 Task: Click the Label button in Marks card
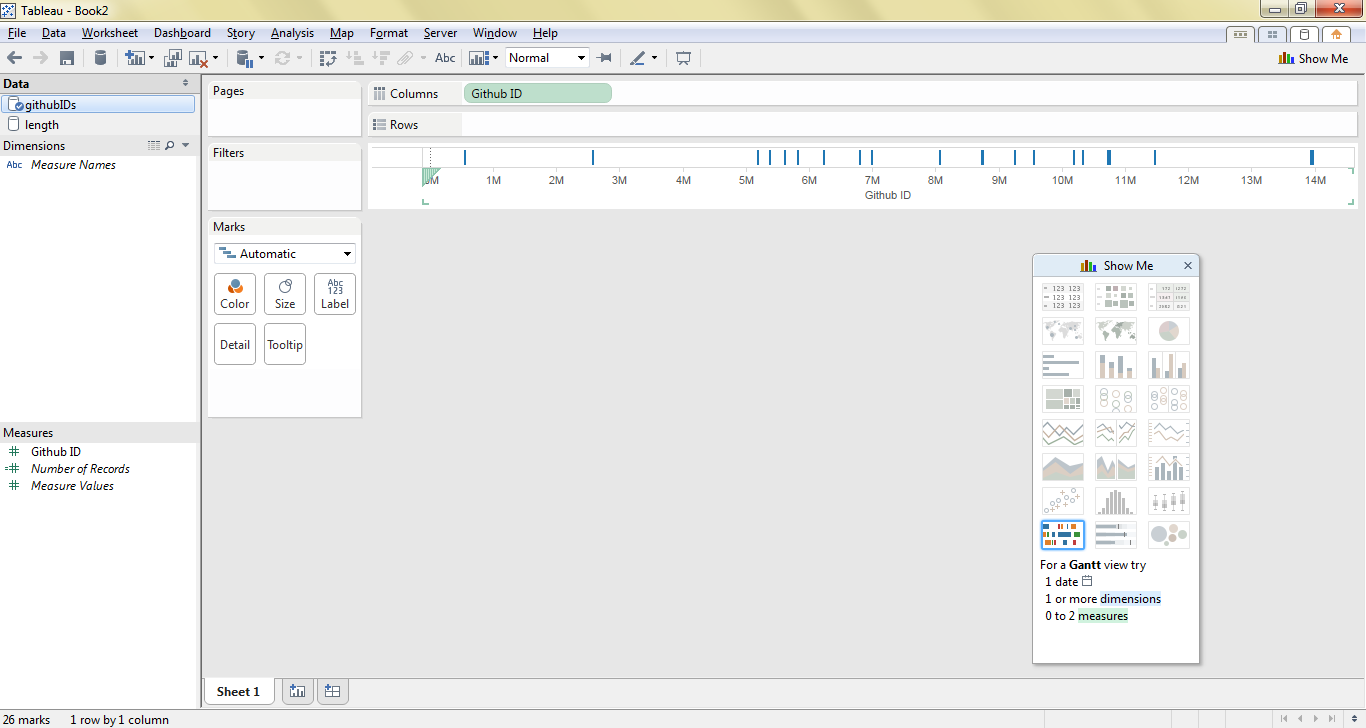(335, 294)
